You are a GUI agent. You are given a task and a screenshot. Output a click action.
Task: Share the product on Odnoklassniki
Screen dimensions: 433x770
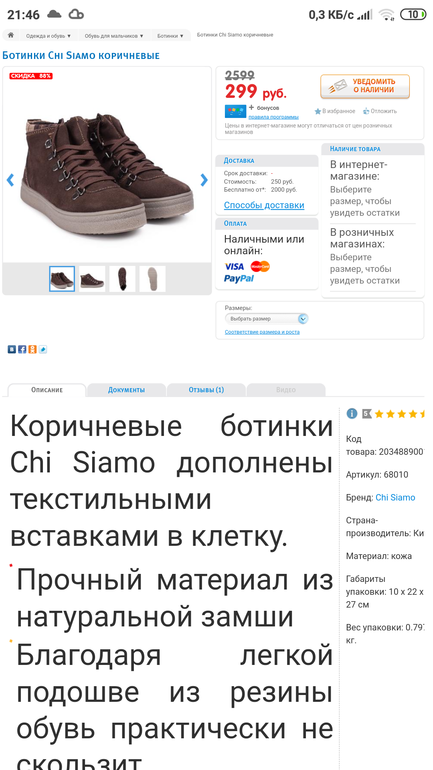[32, 350]
